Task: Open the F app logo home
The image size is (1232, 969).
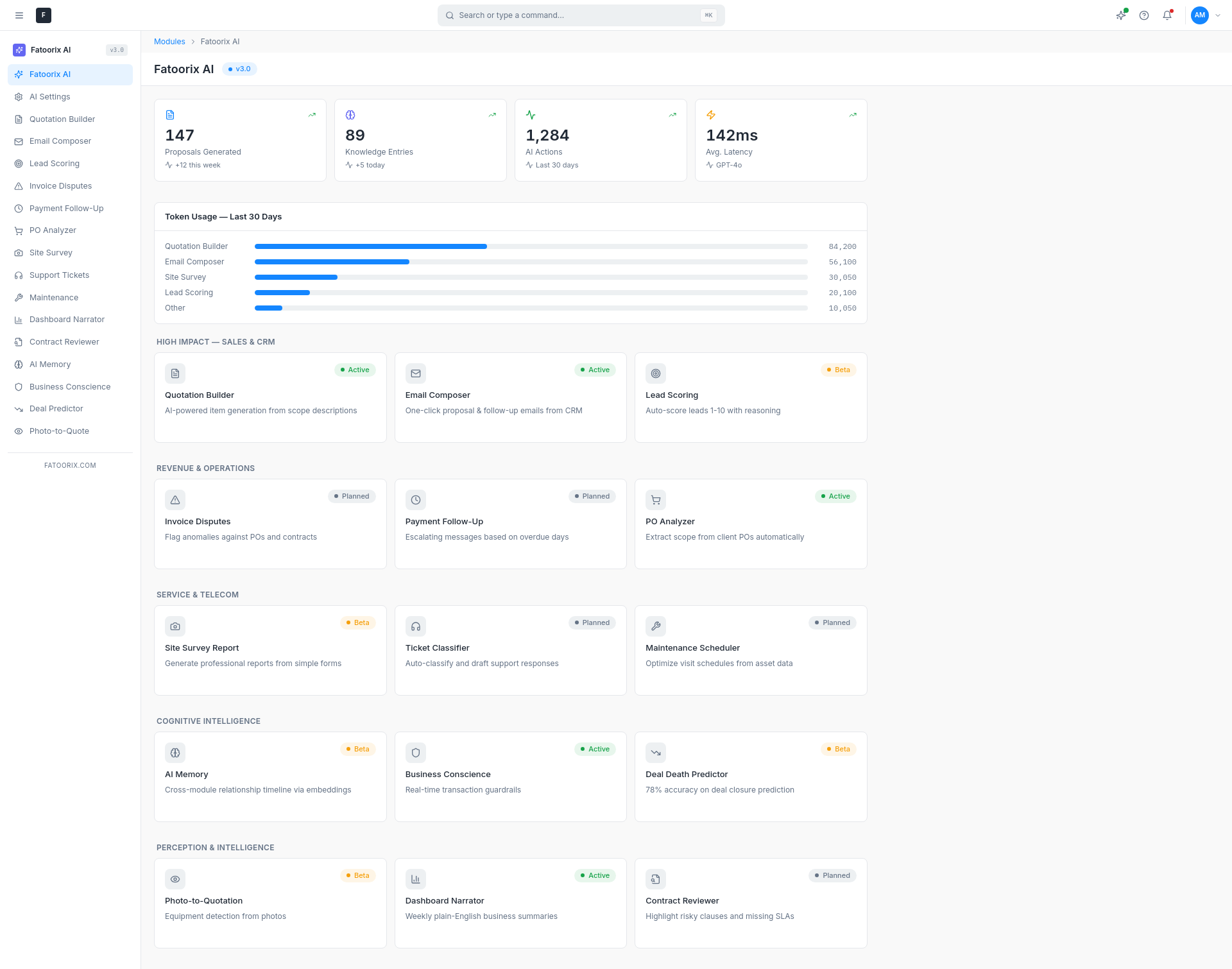Action: pyautogui.click(x=44, y=15)
